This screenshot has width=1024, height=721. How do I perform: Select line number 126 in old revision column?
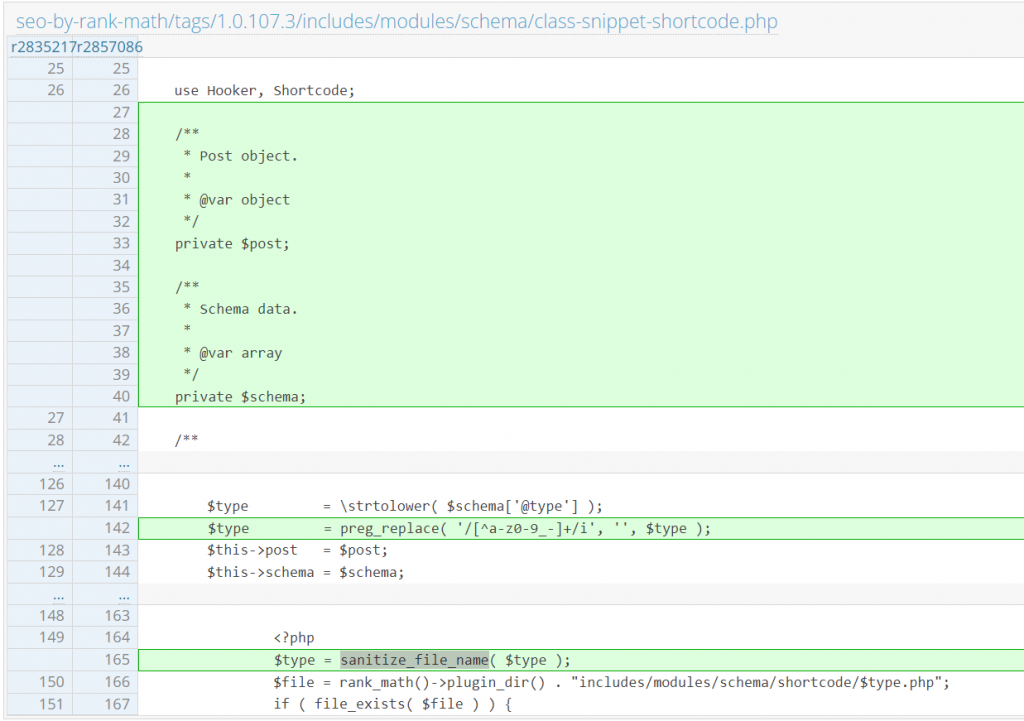tap(53, 483)
